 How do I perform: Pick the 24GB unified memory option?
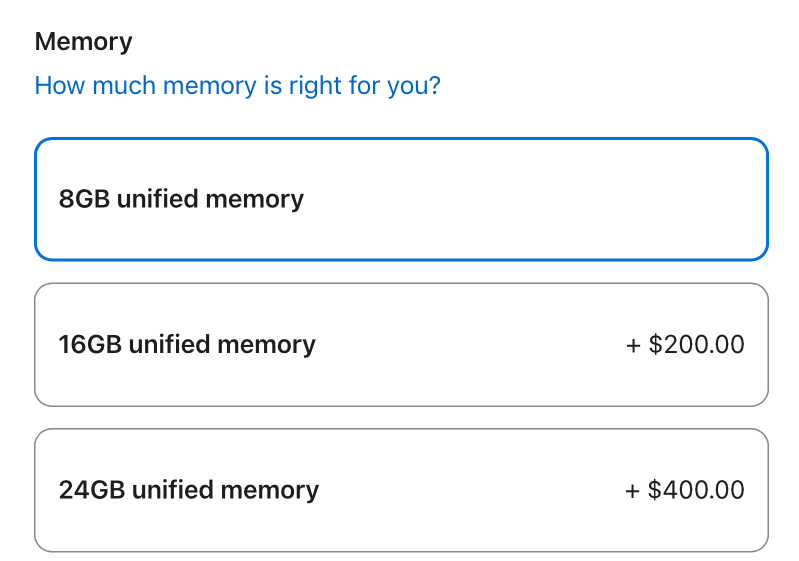[401, 490]
